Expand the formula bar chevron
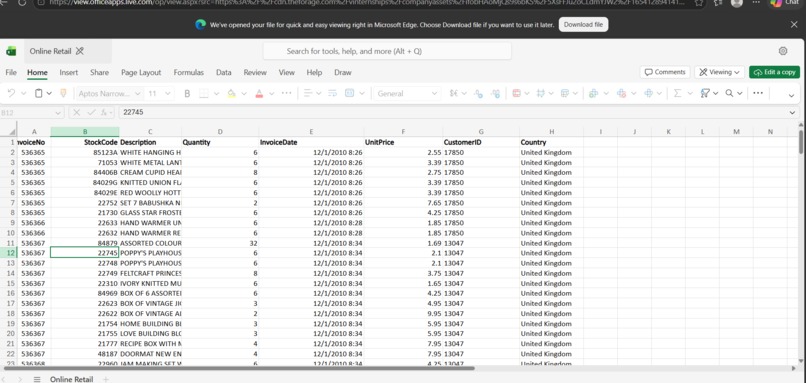The image size is (806, 383). coord(792,113)
